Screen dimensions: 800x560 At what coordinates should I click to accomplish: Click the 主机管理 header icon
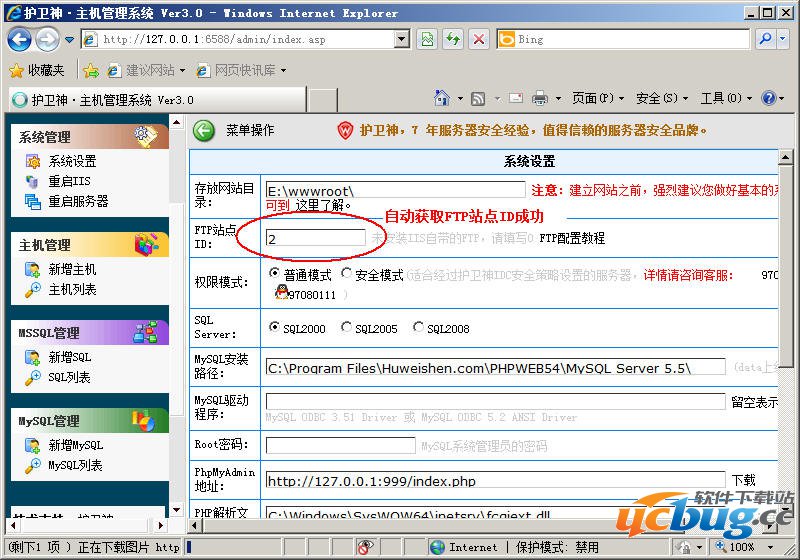pos(147,244)
